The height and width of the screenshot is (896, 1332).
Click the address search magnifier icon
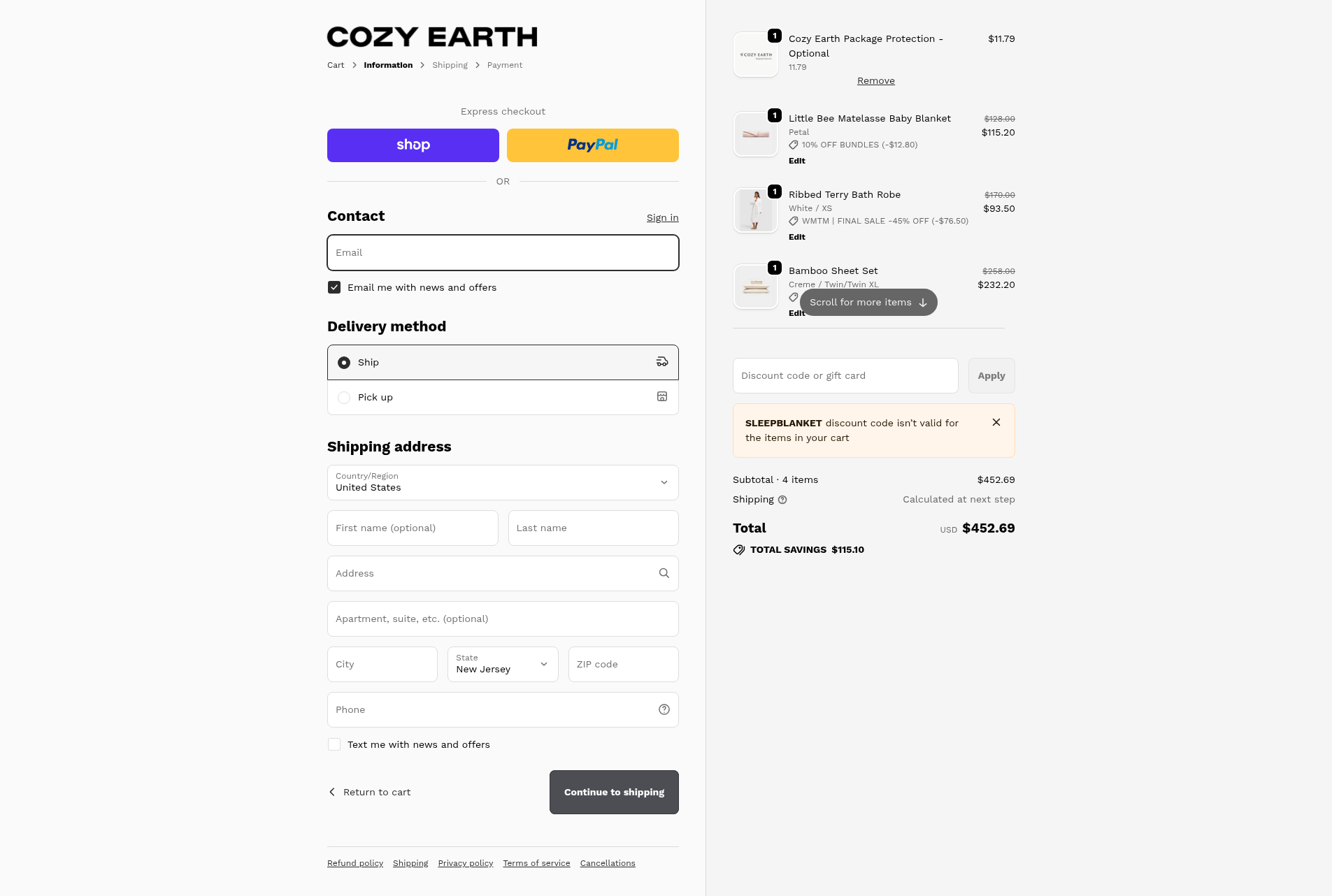pyautogui.click(x=664, y=573)
